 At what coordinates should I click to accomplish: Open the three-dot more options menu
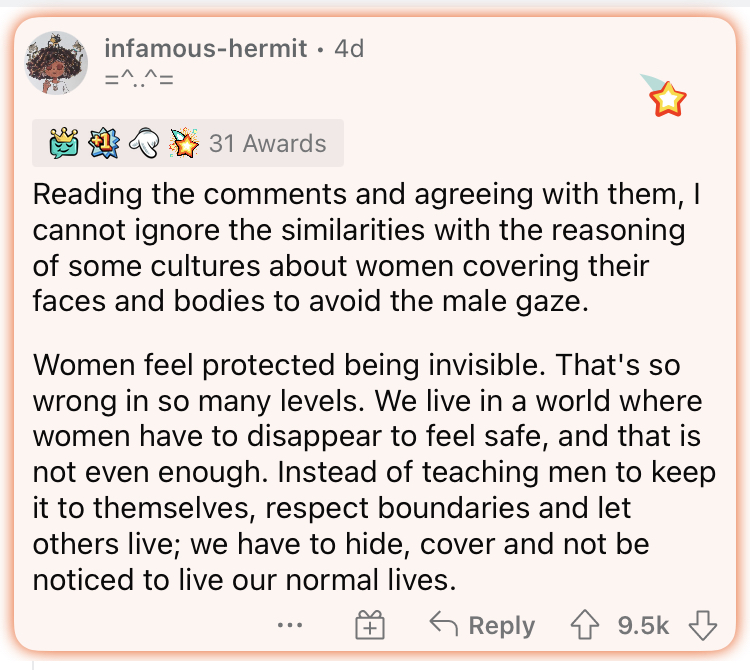290,625
